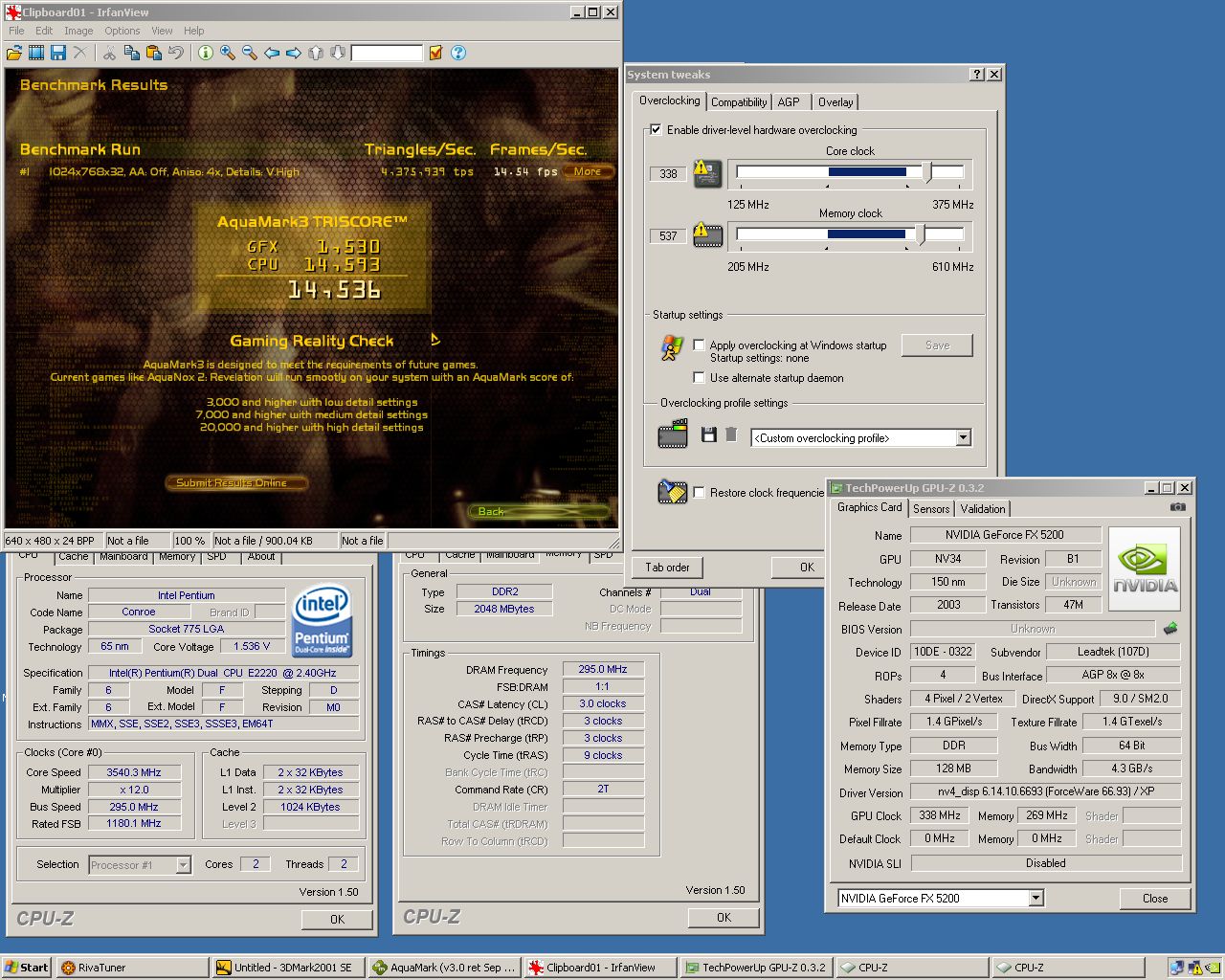1225x980 pixels.
Task: Click the More button in benchmark results
Action: tap(588, 172)
